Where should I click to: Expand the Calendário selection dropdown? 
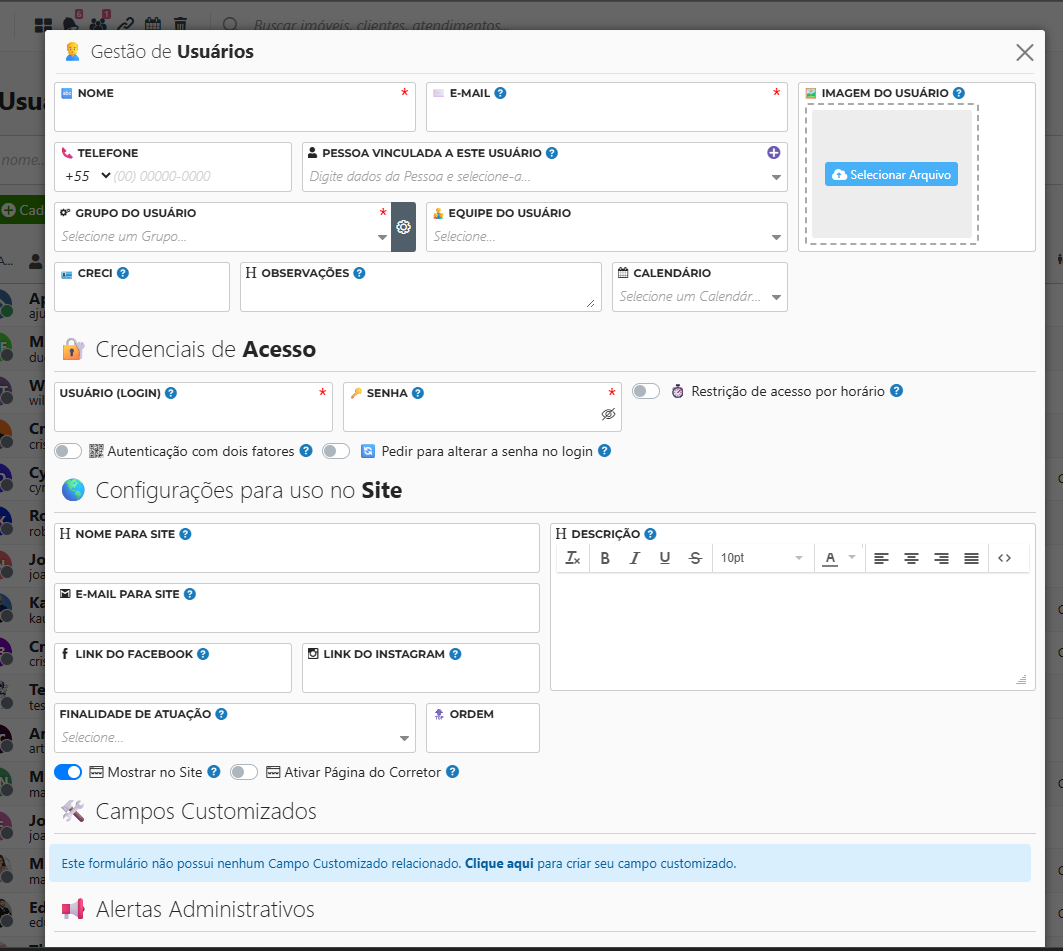pos(699,297)
